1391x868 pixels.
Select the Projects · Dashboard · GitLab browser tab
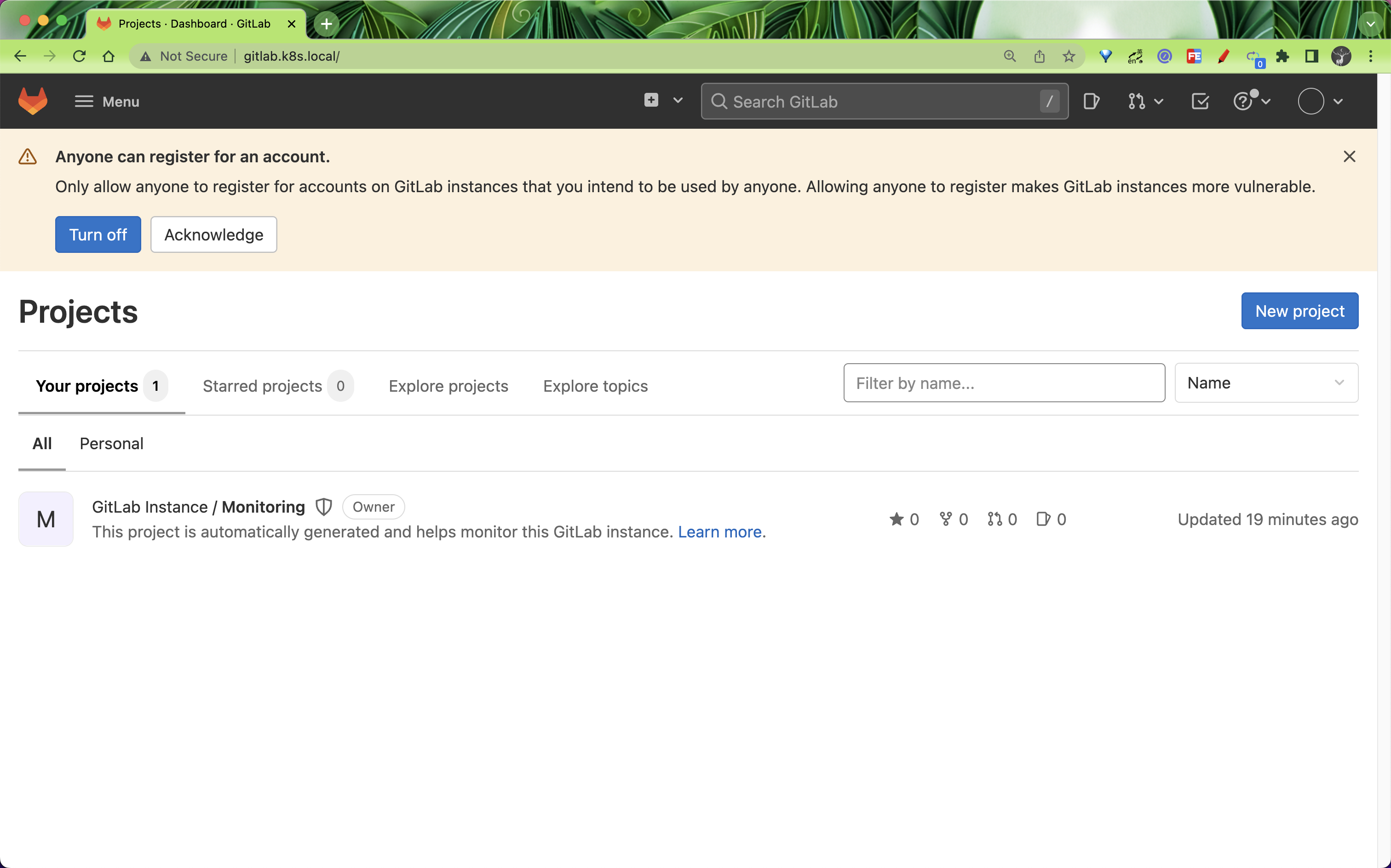(x=195, y=24)
